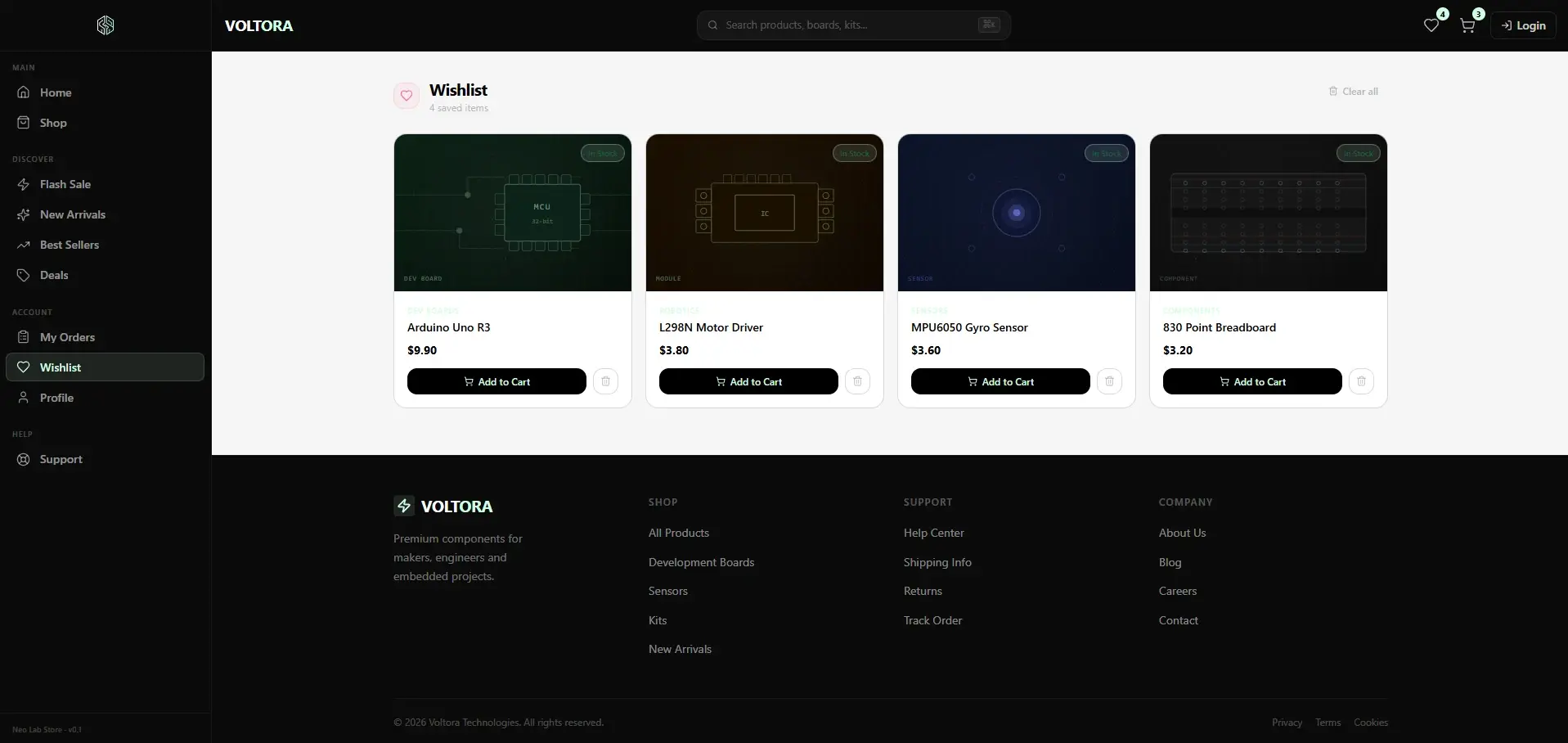The image size is (1568, 743).
Task: Click Clear all wishlist button
Action: point(1354,92)
